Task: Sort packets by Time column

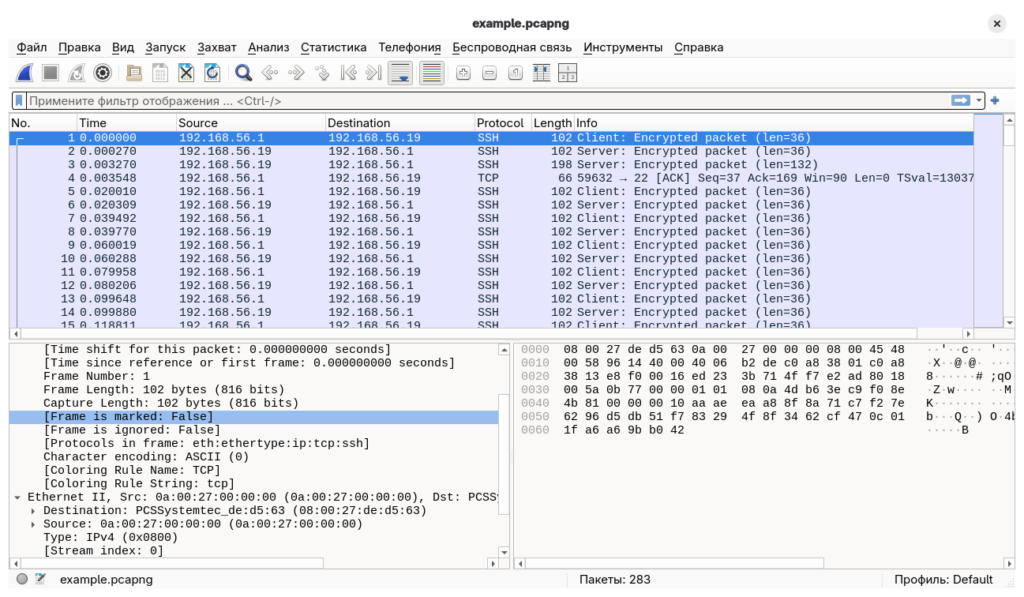Action: (x=127, y=123)
